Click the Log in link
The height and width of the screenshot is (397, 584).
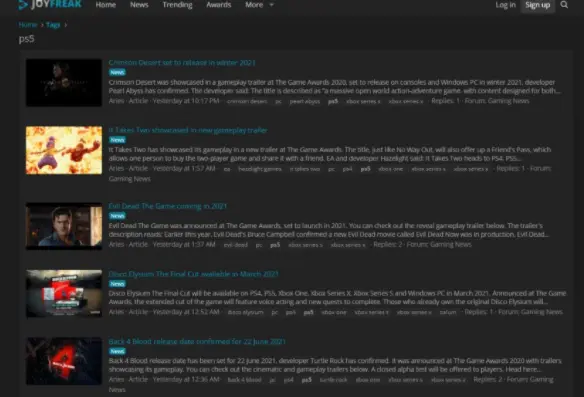click(x=505, y=5)
